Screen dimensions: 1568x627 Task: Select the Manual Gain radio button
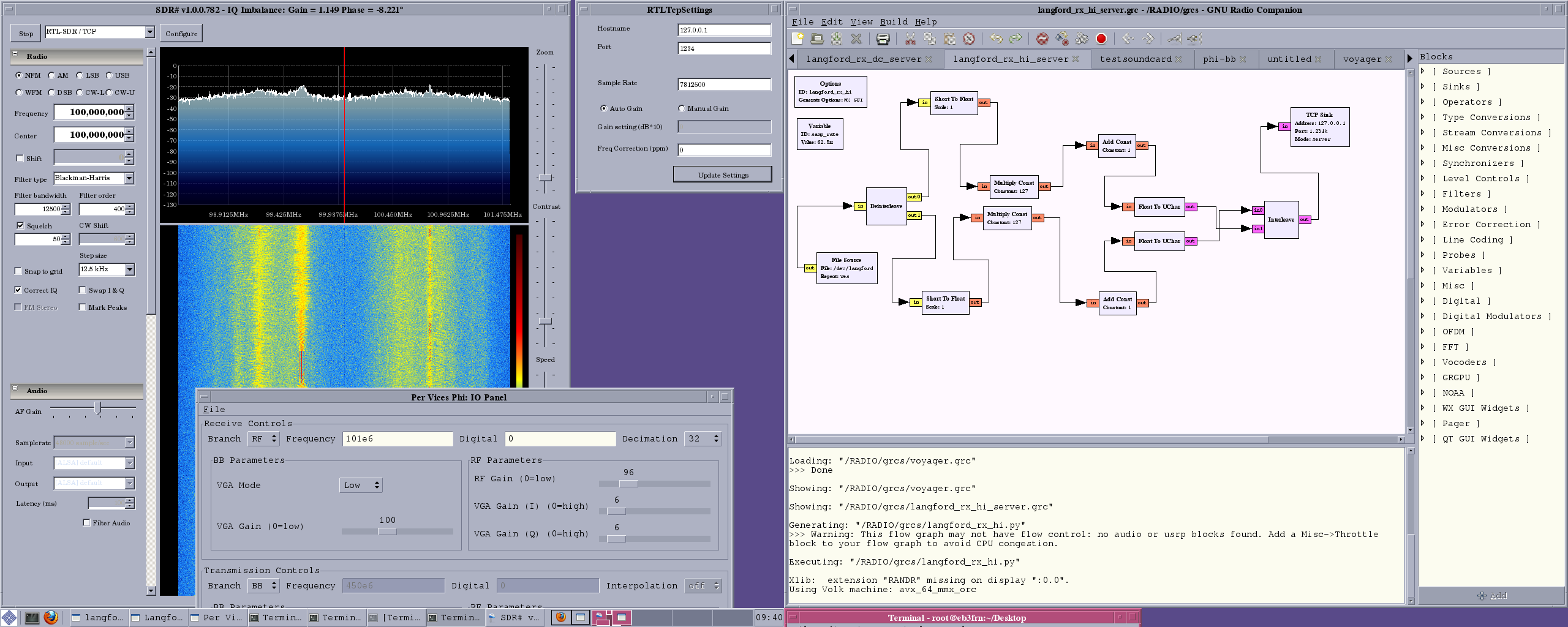point(681,108)
